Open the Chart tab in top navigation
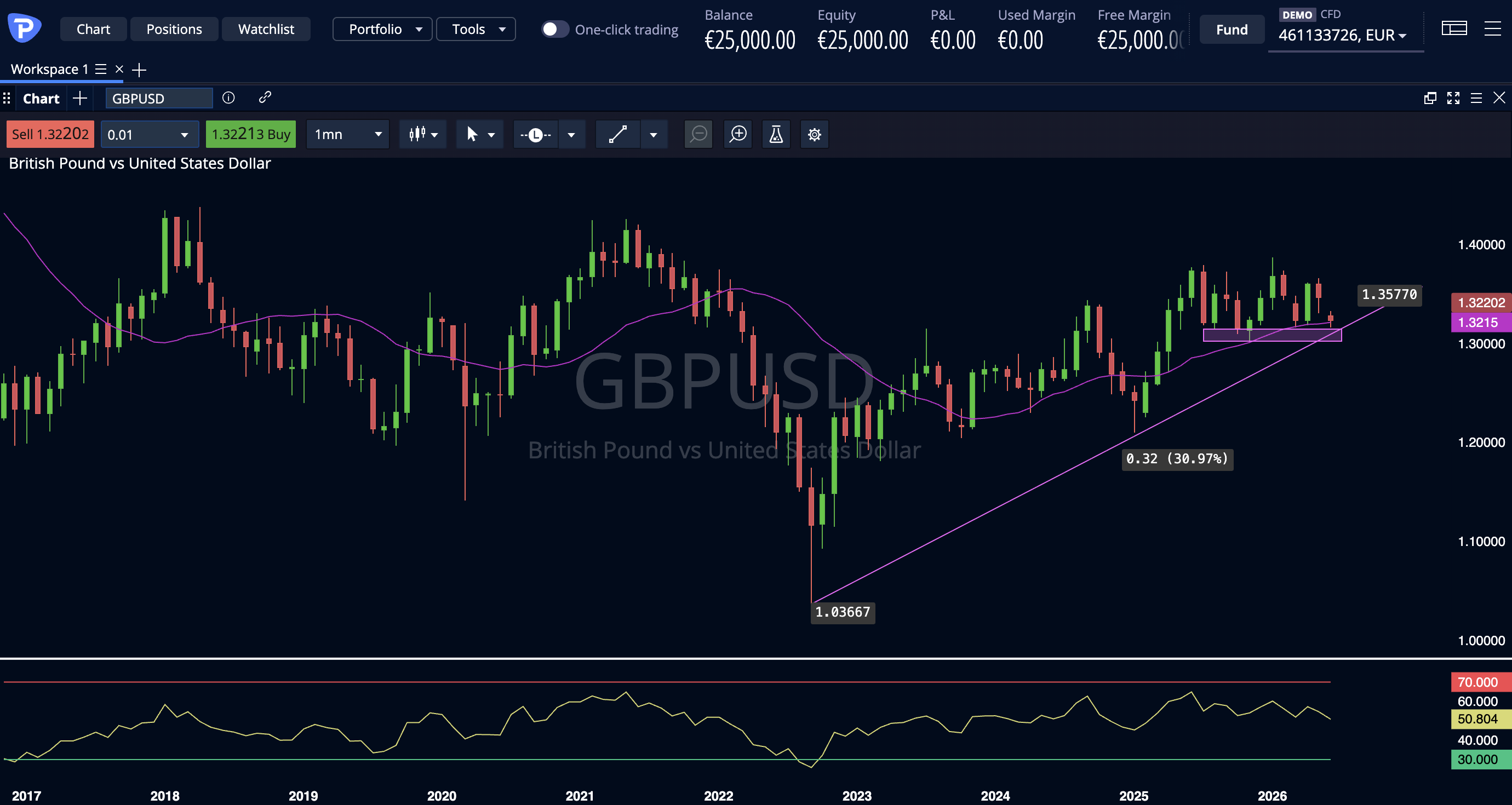Viewport: 1512px width, 805px height. [93, 28]
